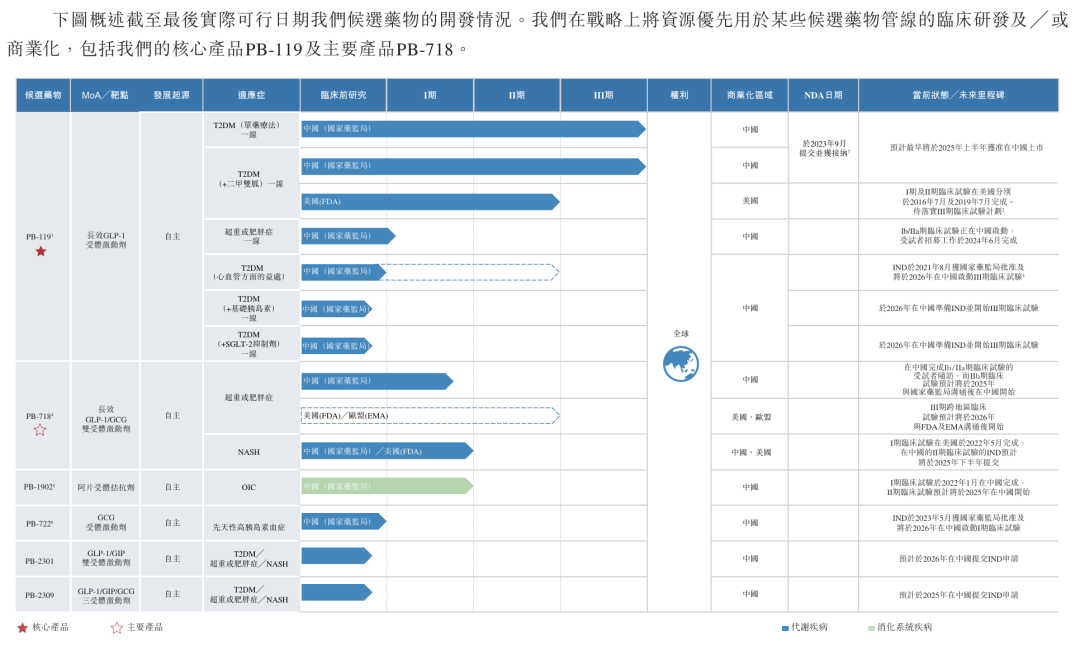The height and width of the screenshot is (645, 1080).
Task: Click the PB-2301 preclinical progress bar
Action: [336, 556]
